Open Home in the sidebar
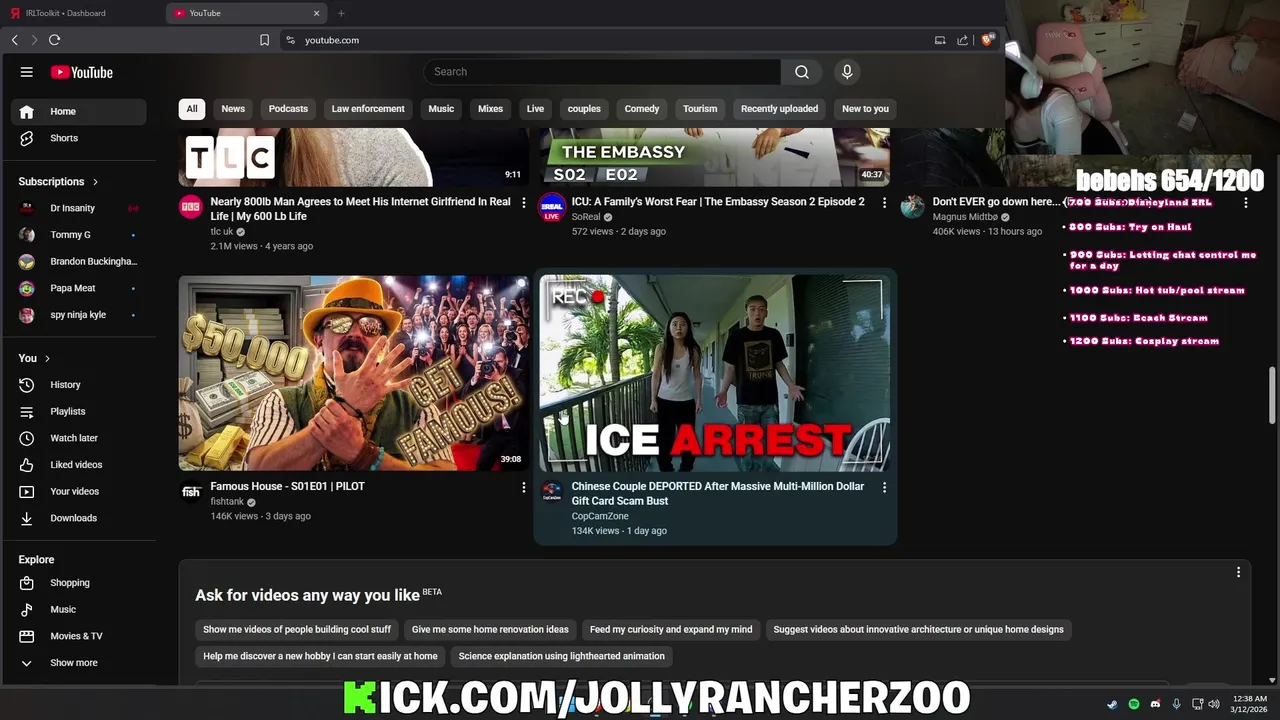This screenshot has width=1280, height=720. pyautogui.click(x=78, y=112)
